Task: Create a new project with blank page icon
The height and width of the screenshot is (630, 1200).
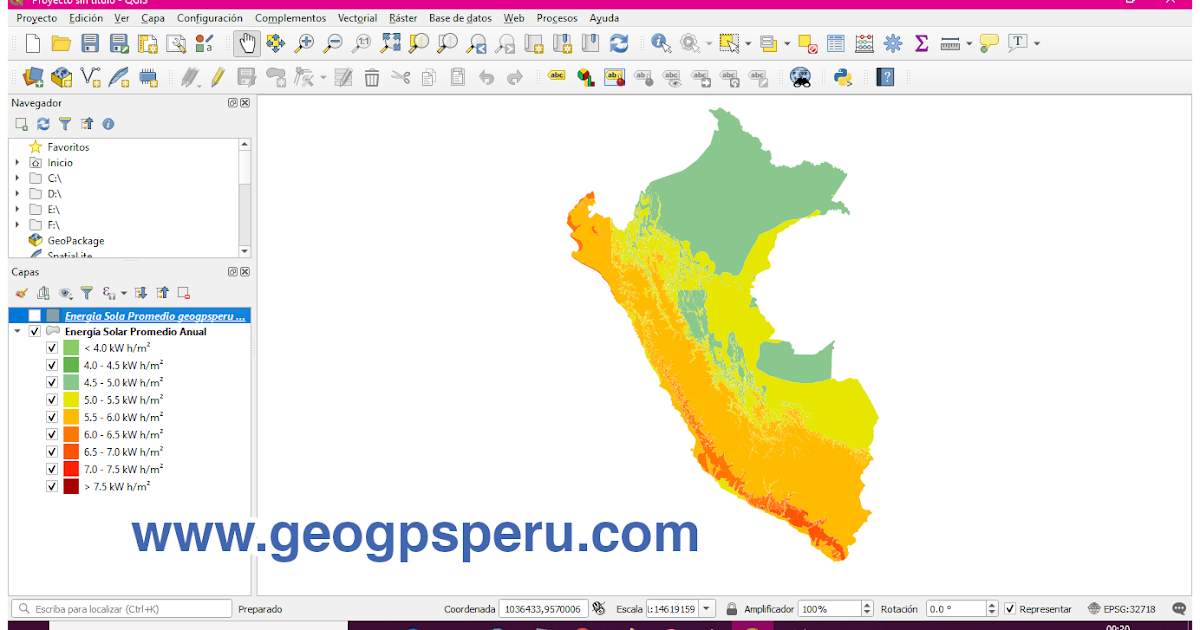Action: click(x=33, y=43)
